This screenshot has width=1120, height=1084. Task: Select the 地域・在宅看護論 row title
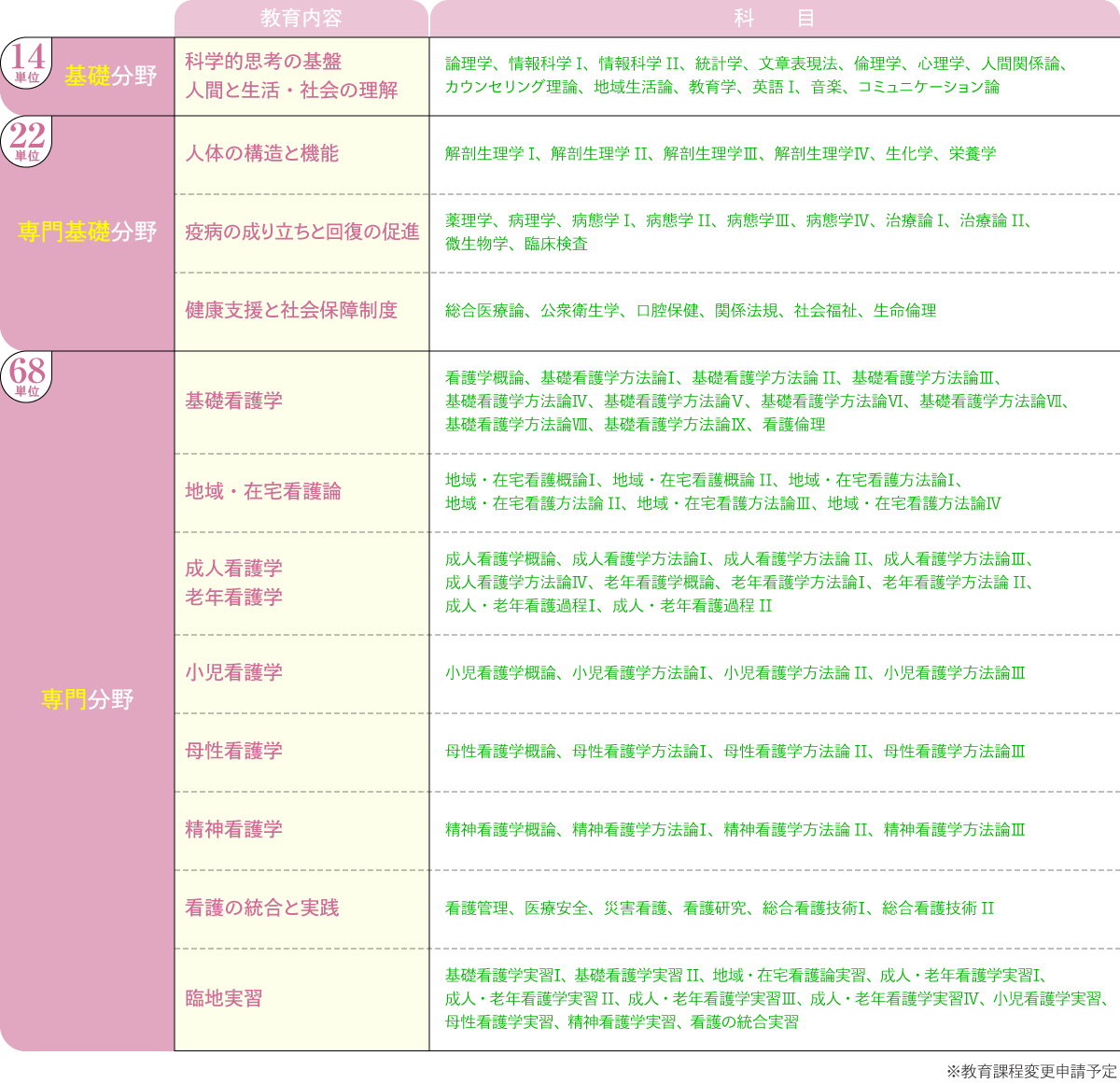coord(263,492)
